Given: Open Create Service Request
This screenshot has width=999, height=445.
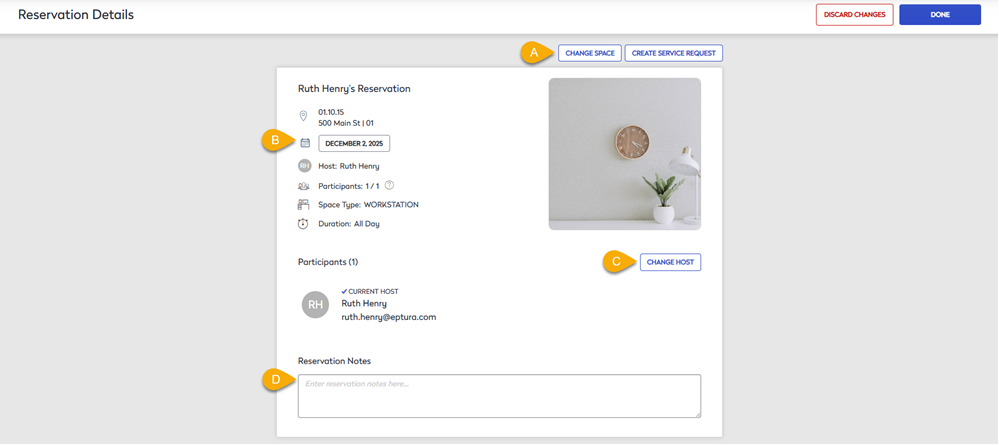Looking at the screenshot, I should tap(673, 52).
